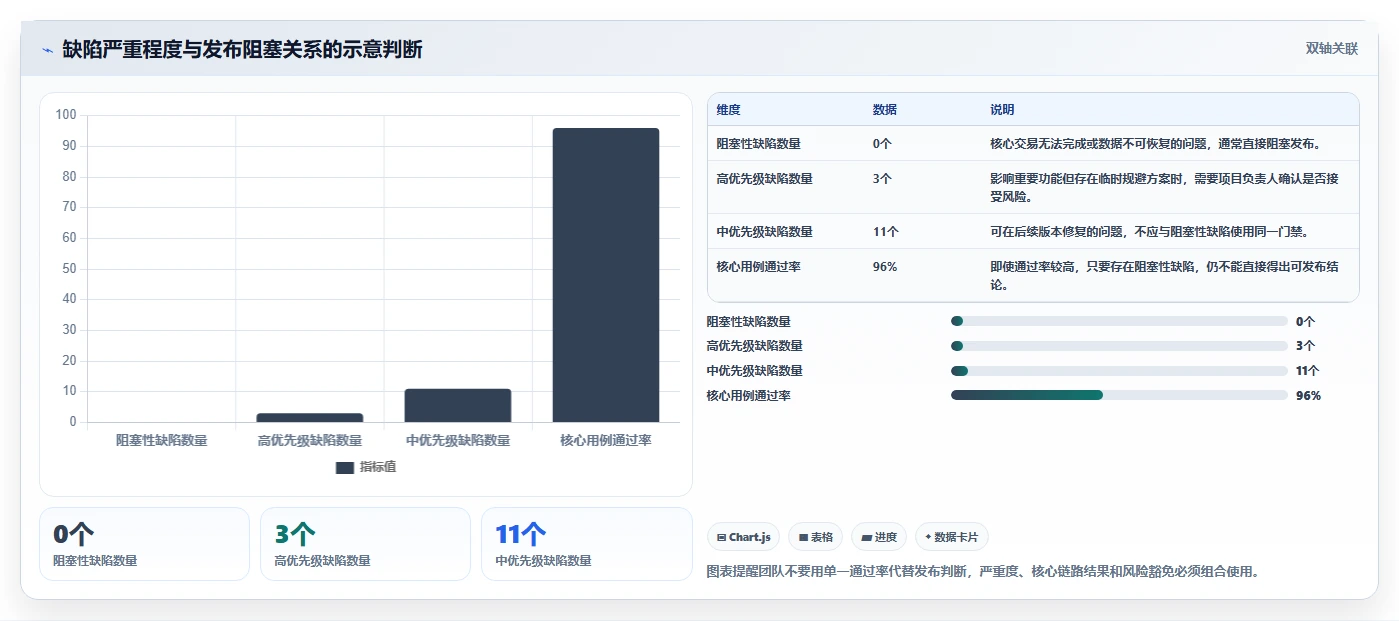This screenshot has width=1399, height=621.
Task: Click the 中优先级缺陷数量 bar in chart
Action: tap(458, 405)
